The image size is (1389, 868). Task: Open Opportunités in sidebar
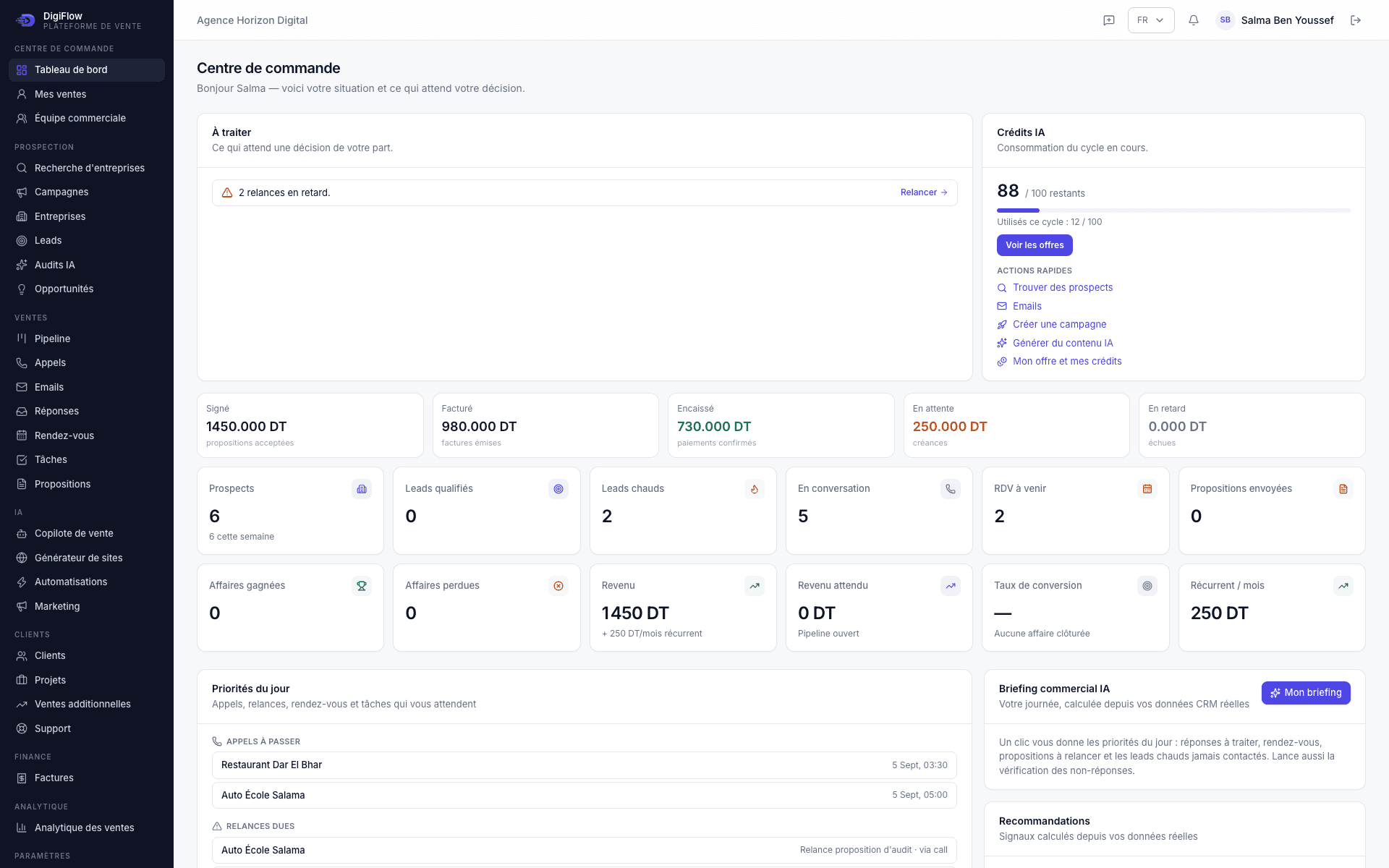[87, 289]
